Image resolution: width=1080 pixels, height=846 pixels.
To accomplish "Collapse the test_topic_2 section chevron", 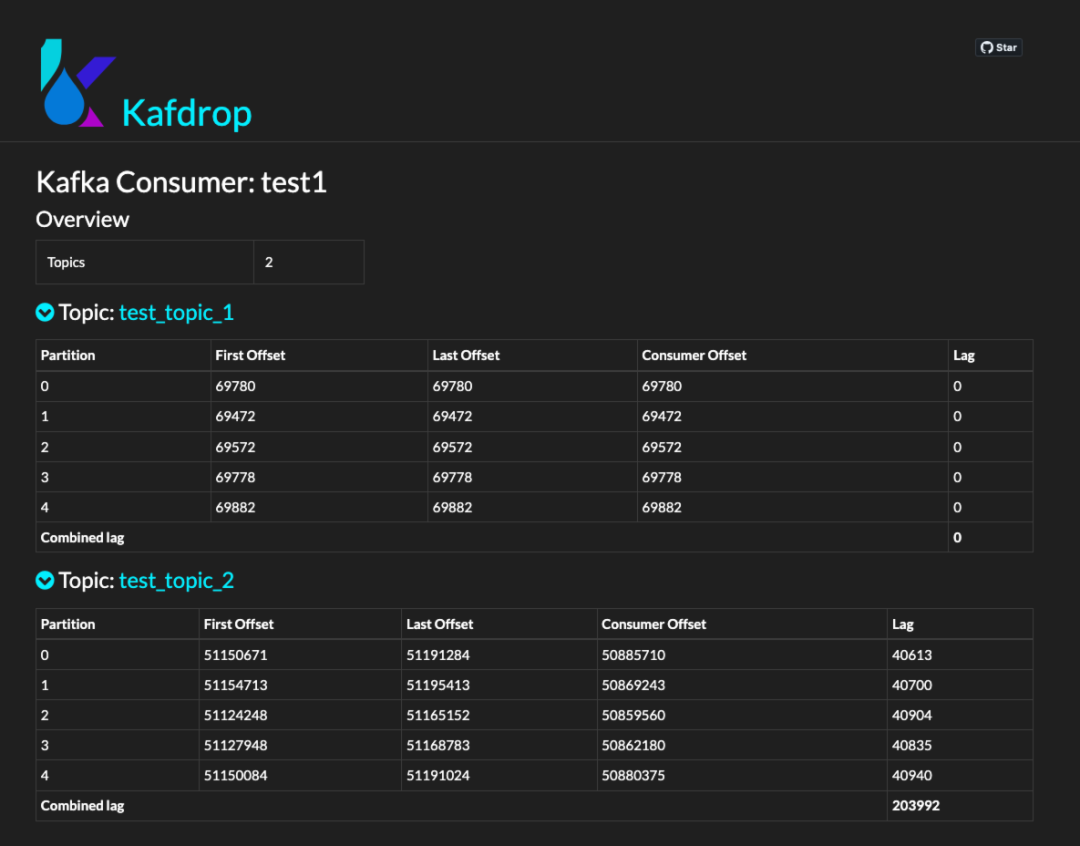I will pyautogui.click(x=45, y=581).
